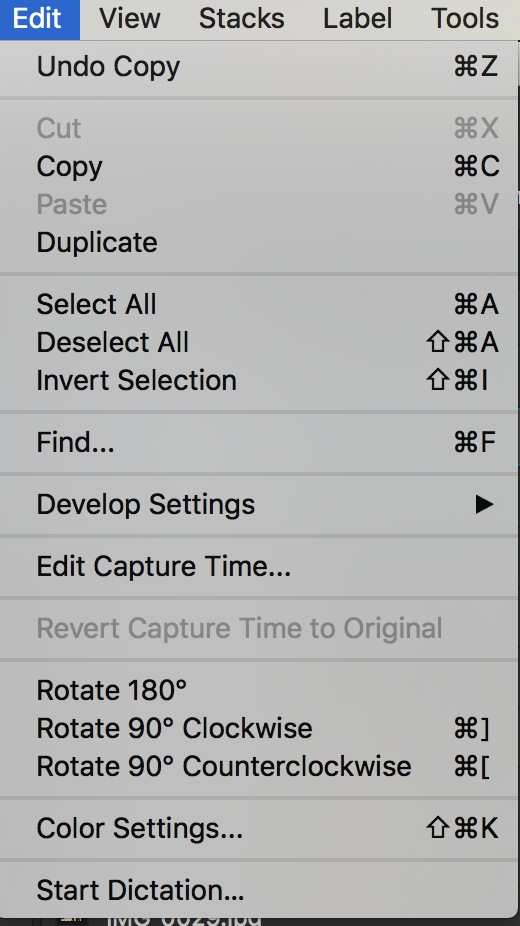Open the View menu
The height and width of the screenshot is (926, 520).
pos(130,19)
